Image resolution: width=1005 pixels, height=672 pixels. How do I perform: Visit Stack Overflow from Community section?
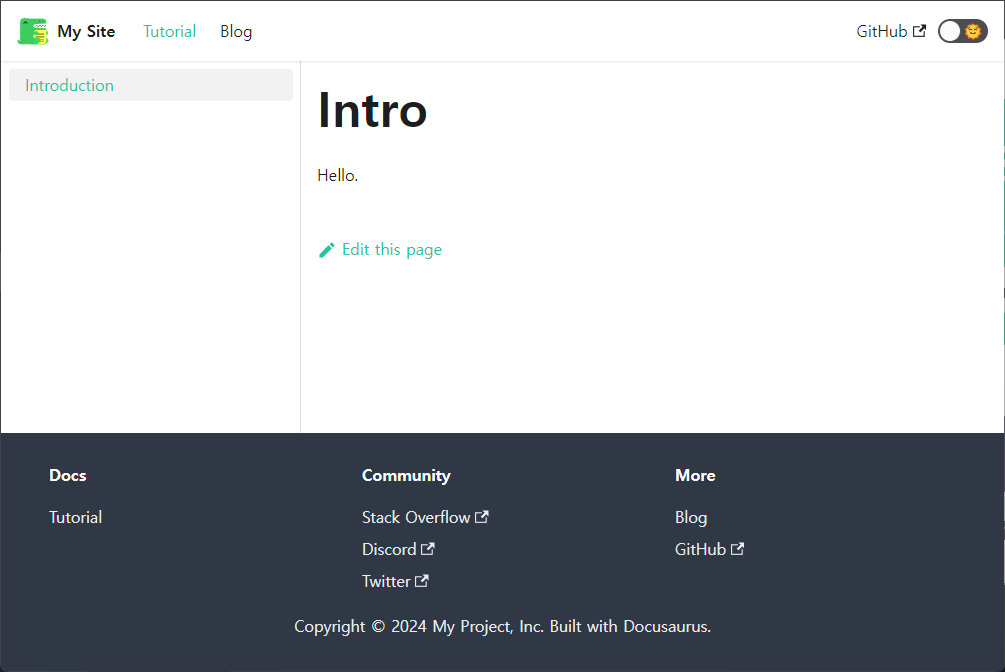[x=415, y=517]
